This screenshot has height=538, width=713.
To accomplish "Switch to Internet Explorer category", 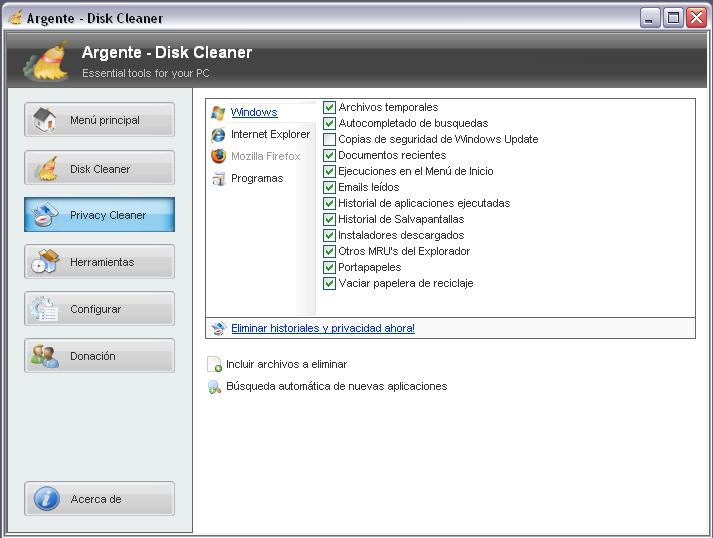I will tap(270, 134).
